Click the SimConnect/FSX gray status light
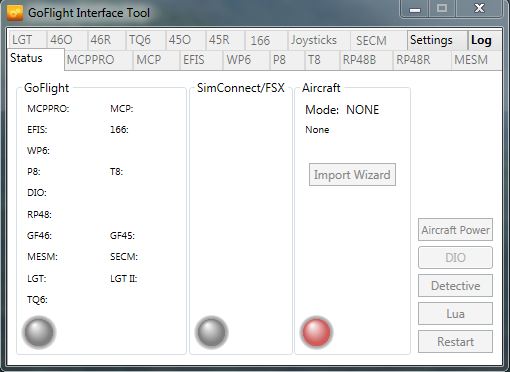510x372 pixels. click(x=211, y=332)
